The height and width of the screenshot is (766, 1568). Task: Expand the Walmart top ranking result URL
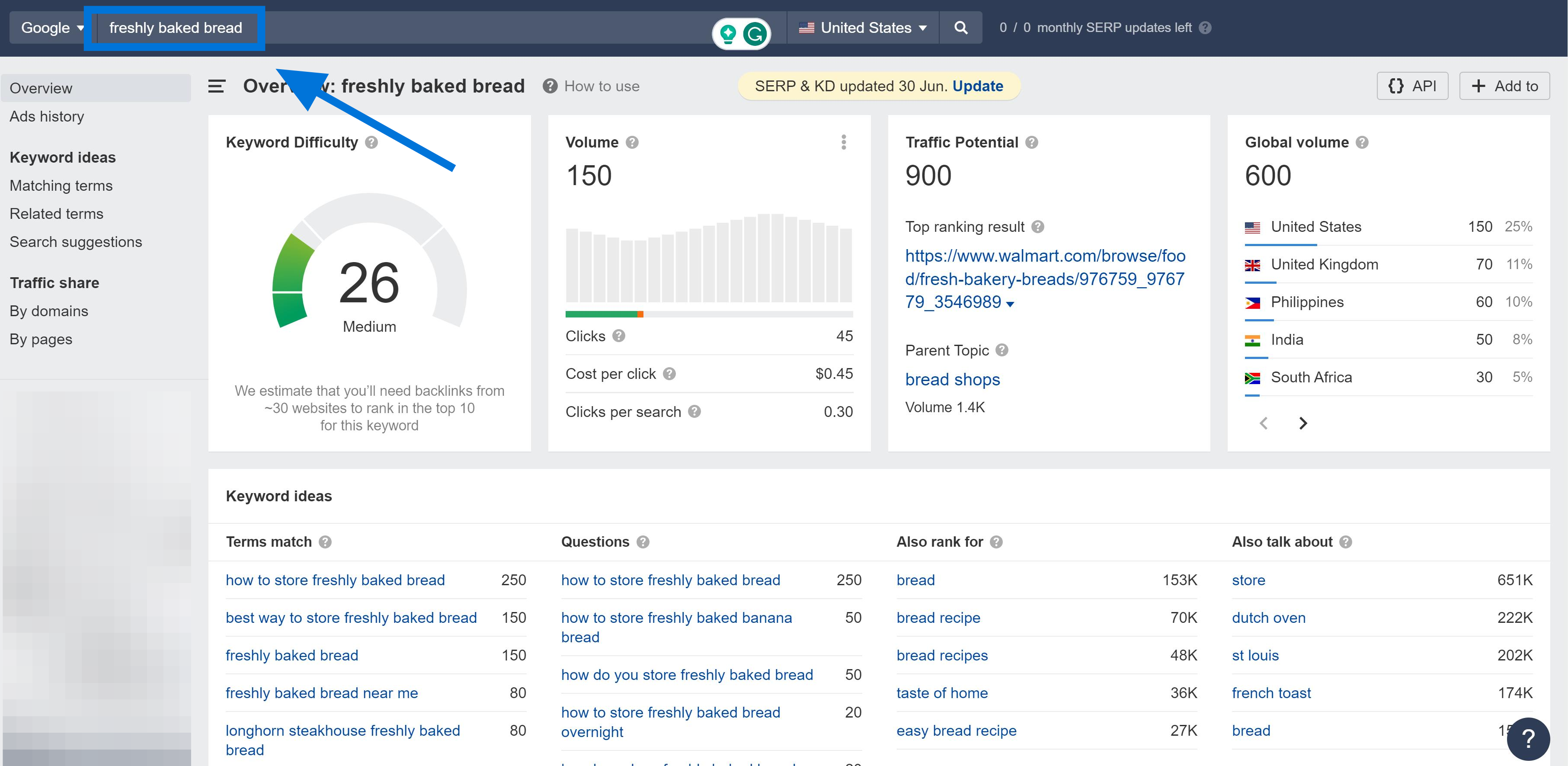pyautogui.click(x=1010, y=303)
